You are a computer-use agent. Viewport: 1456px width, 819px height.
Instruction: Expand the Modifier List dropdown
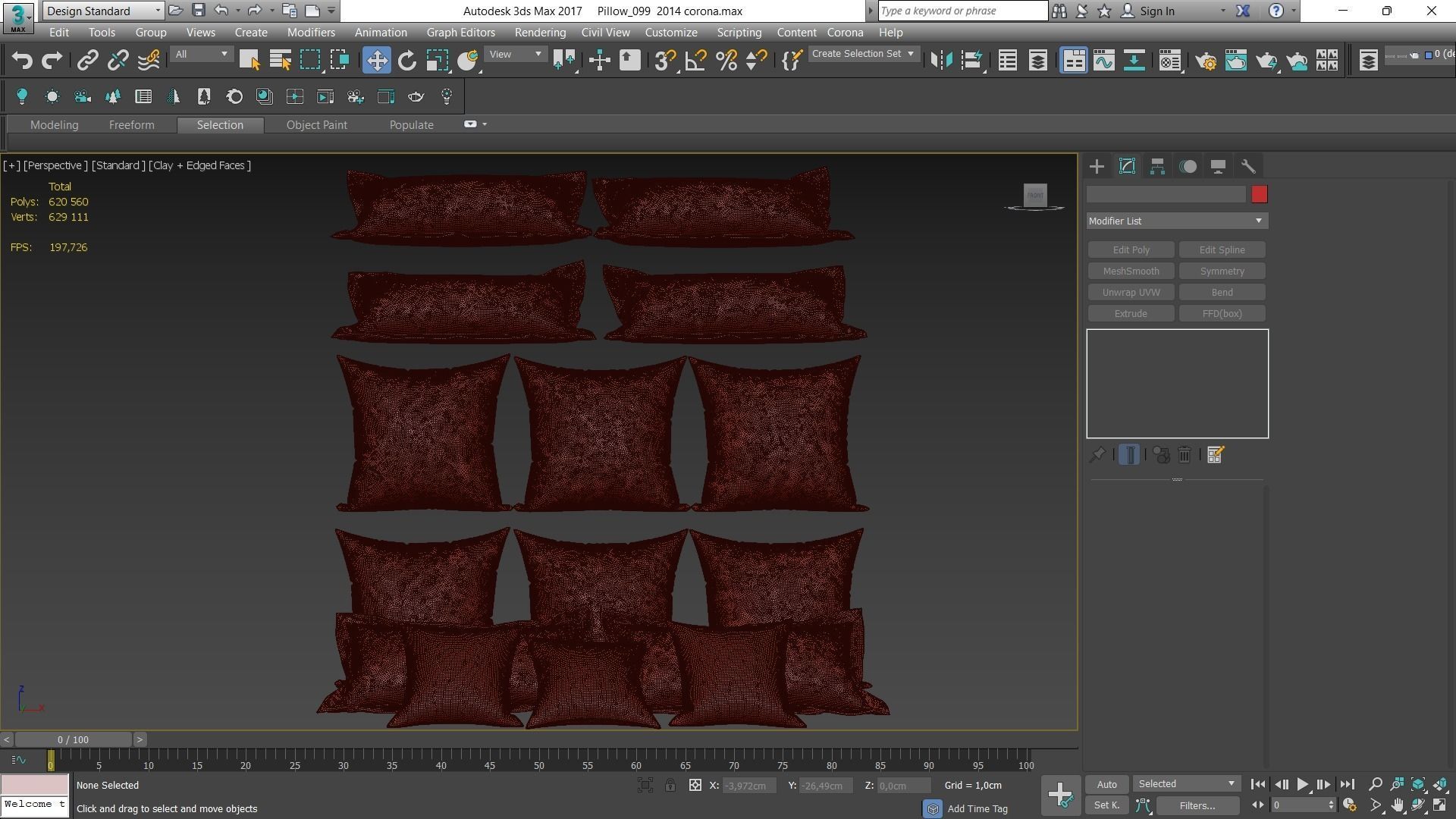(1177, 221)
